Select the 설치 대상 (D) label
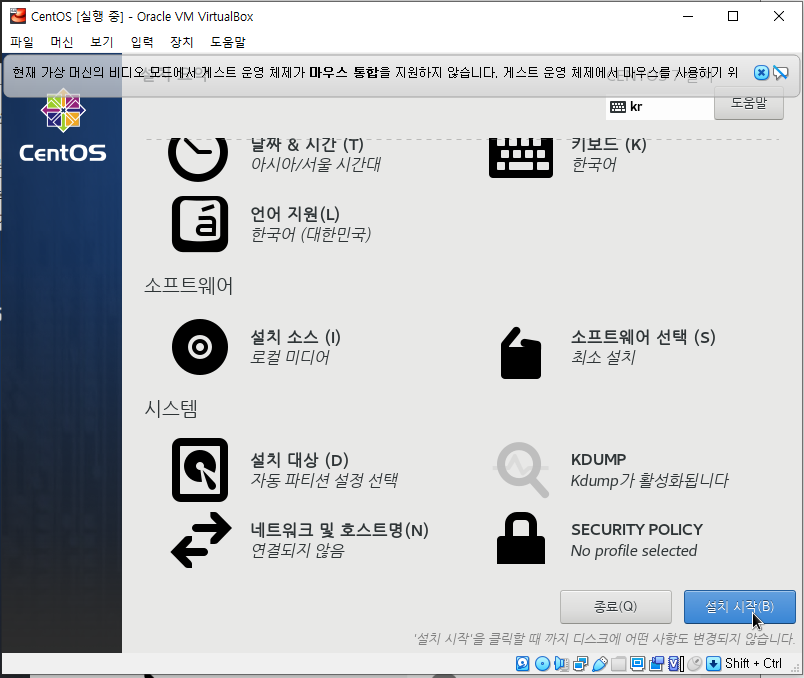804x678 pixels. (299, 460)
